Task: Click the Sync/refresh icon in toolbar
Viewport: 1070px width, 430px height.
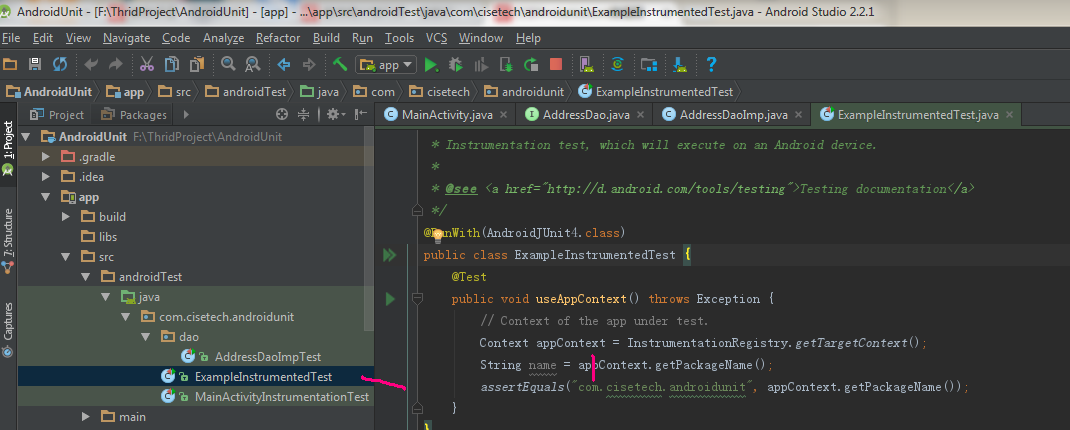Action: pyautogui.click(x=60, y=65)
